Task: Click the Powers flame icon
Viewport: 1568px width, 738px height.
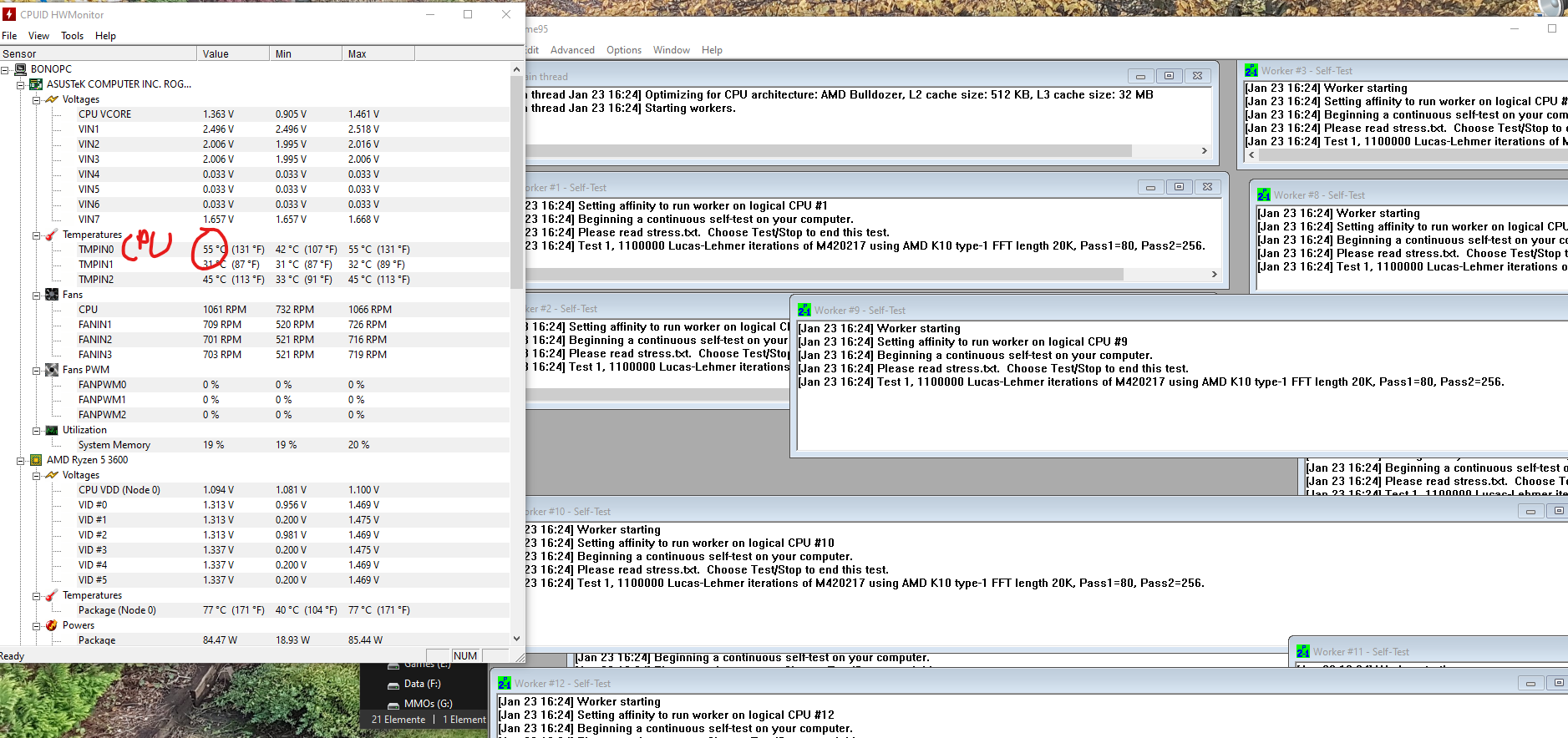Action: (52, 625)
